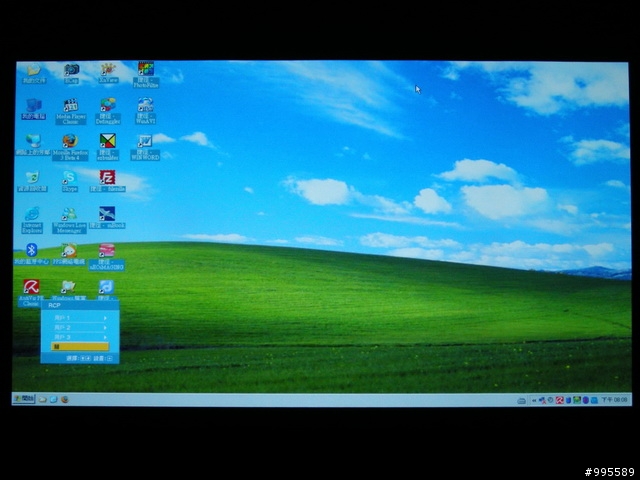Screen dimensions: 640x480
Task: Launch the XnView shortcut
Action: click(108, 73)
